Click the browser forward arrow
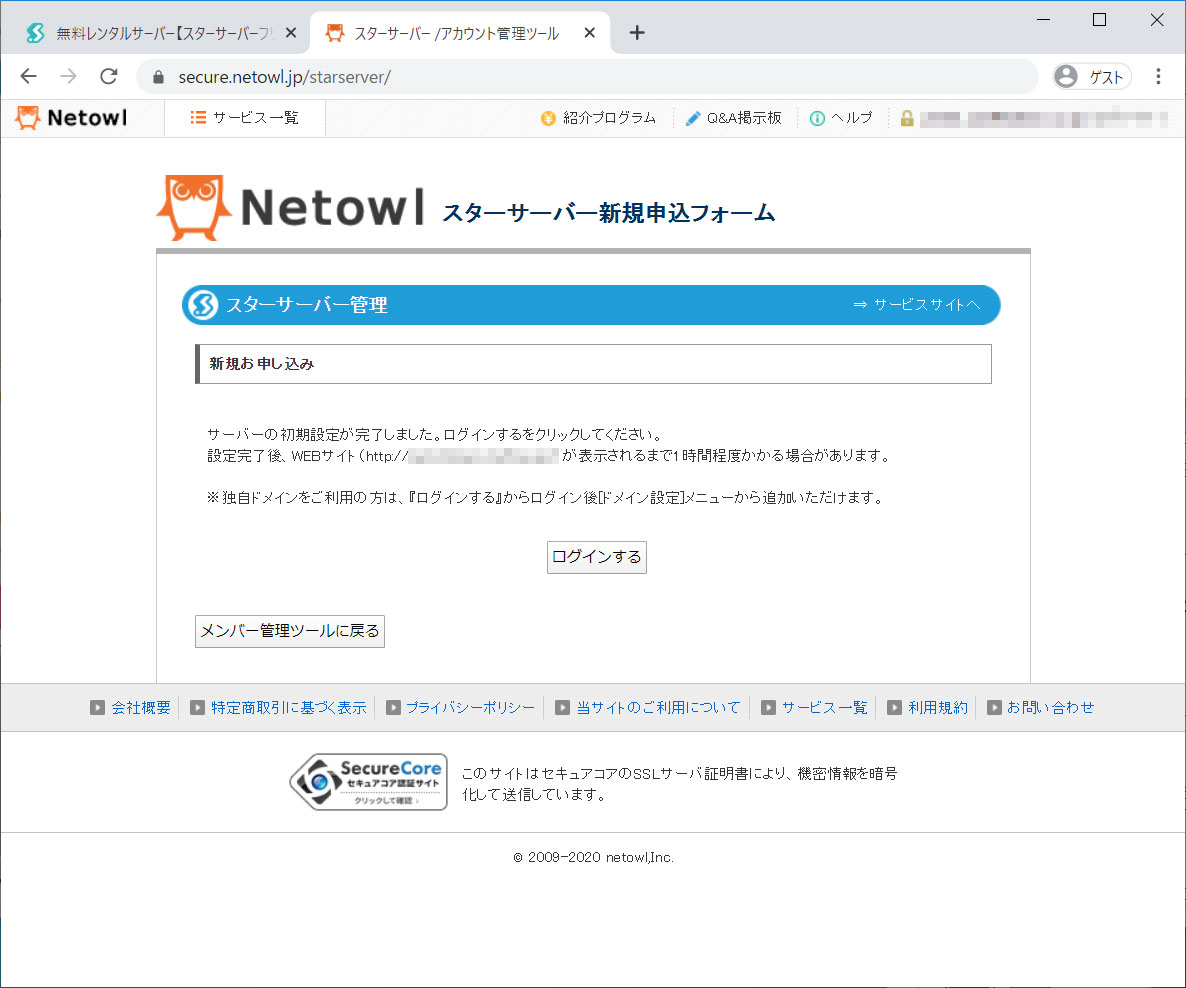 (x=69, y=76)
